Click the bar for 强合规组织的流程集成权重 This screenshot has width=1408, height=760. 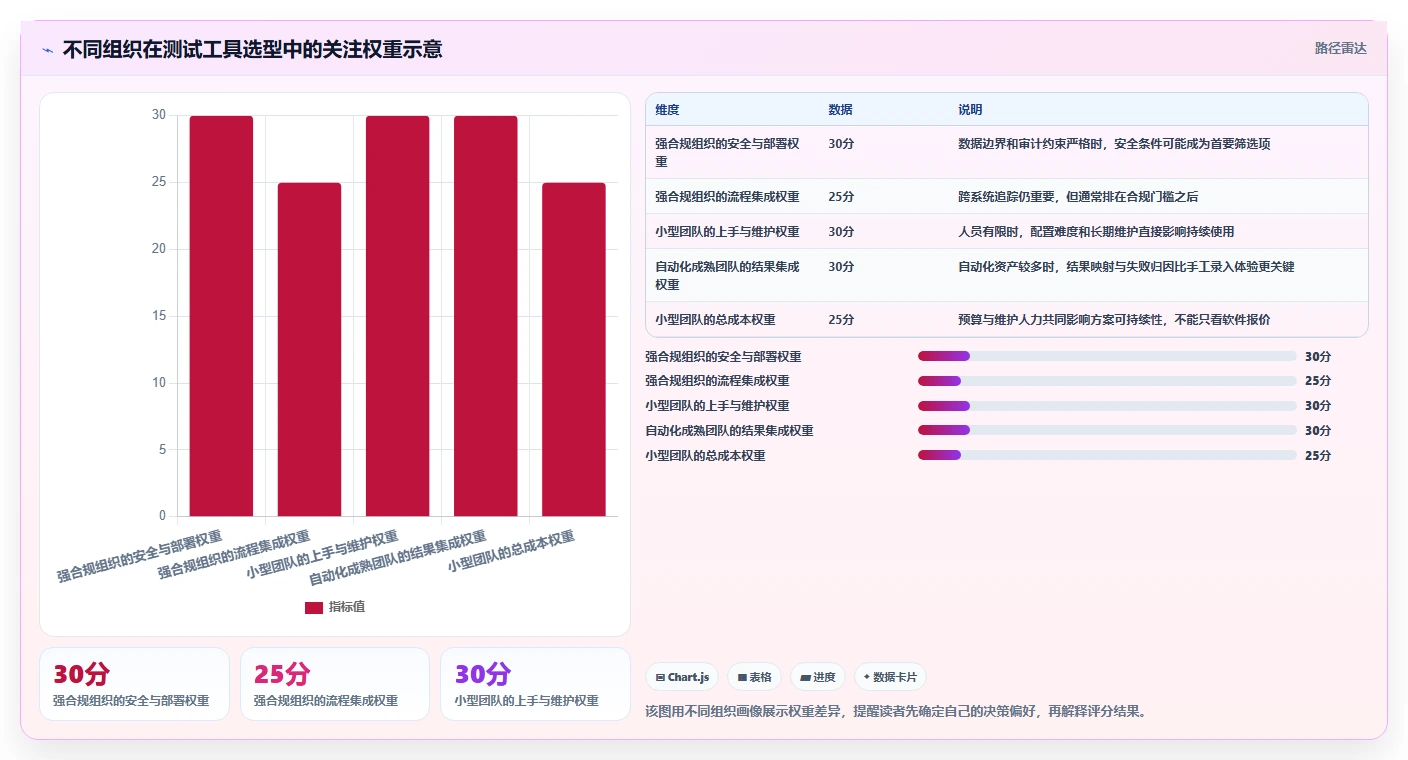point(309,349)
